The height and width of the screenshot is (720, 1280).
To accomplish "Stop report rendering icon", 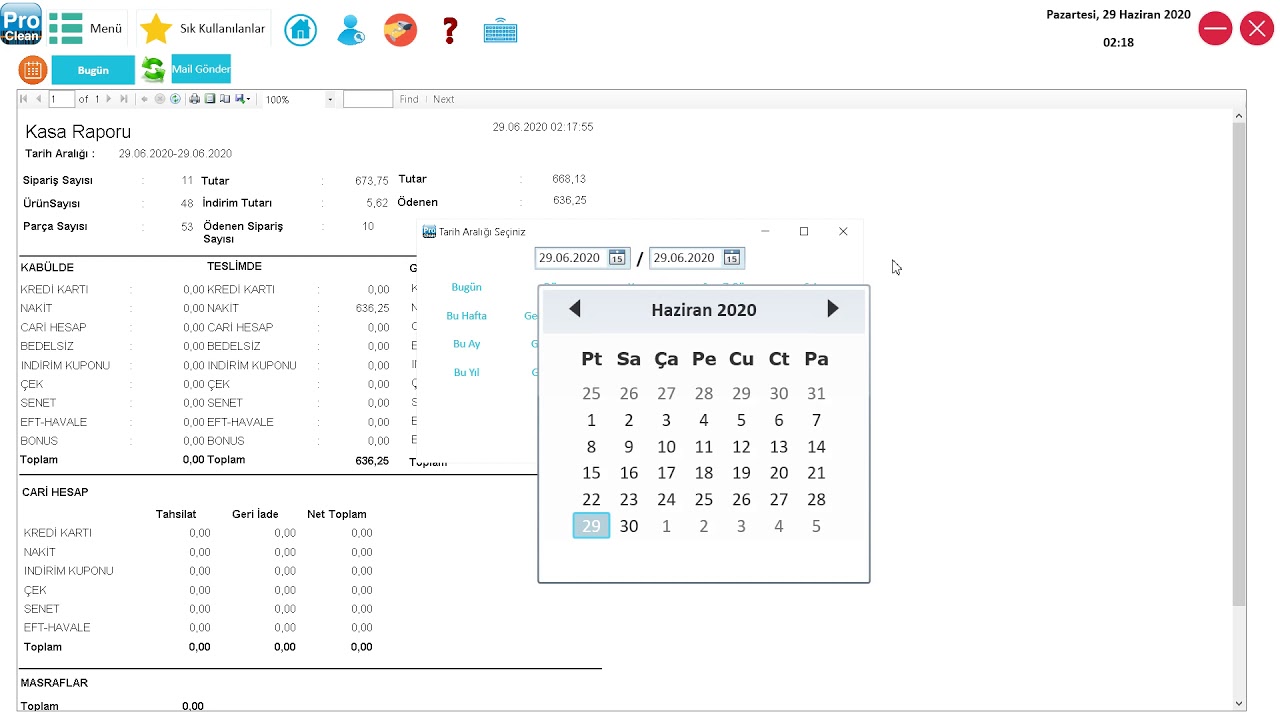I will [x=160, y=99].
